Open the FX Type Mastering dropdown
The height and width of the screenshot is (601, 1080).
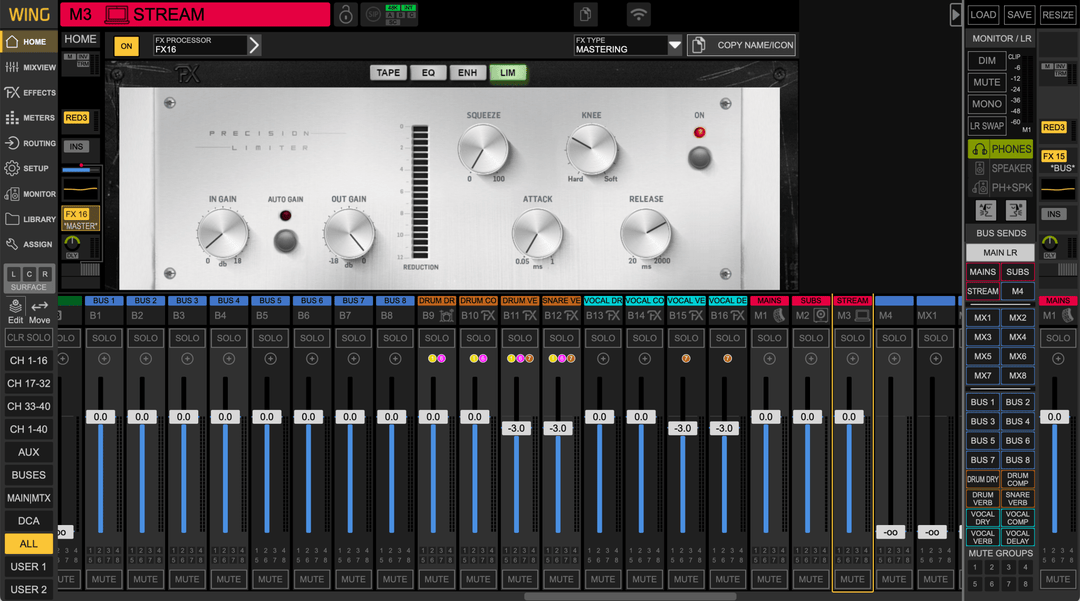point(674,45)
